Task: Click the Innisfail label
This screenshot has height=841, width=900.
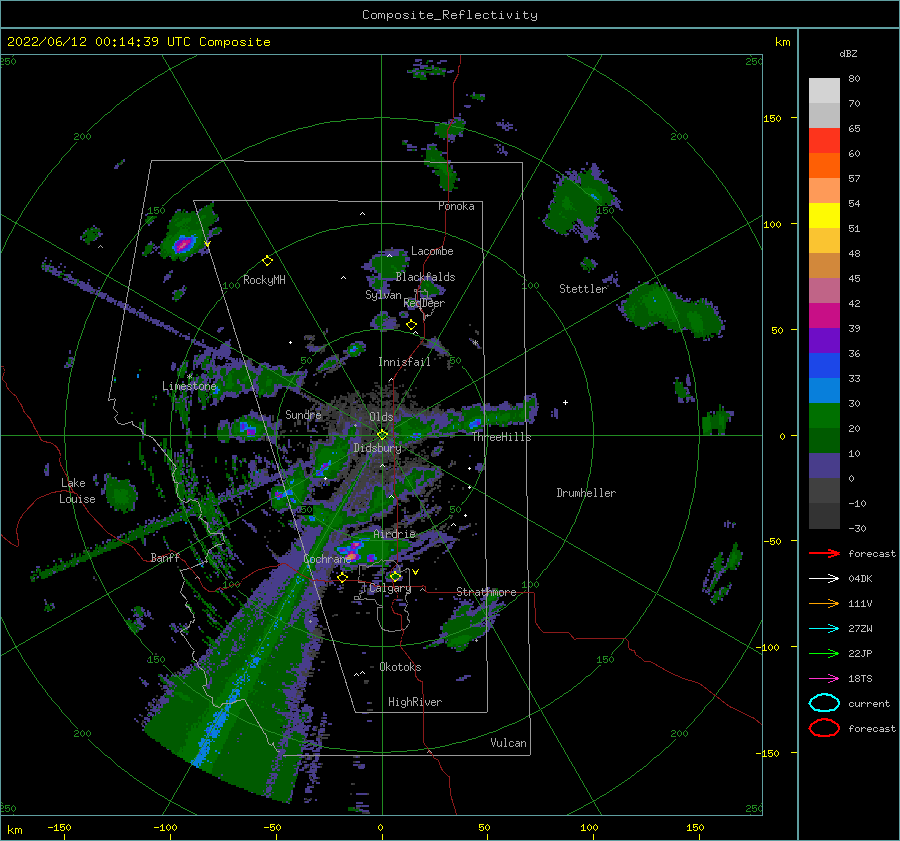Action: pos(404,362)
